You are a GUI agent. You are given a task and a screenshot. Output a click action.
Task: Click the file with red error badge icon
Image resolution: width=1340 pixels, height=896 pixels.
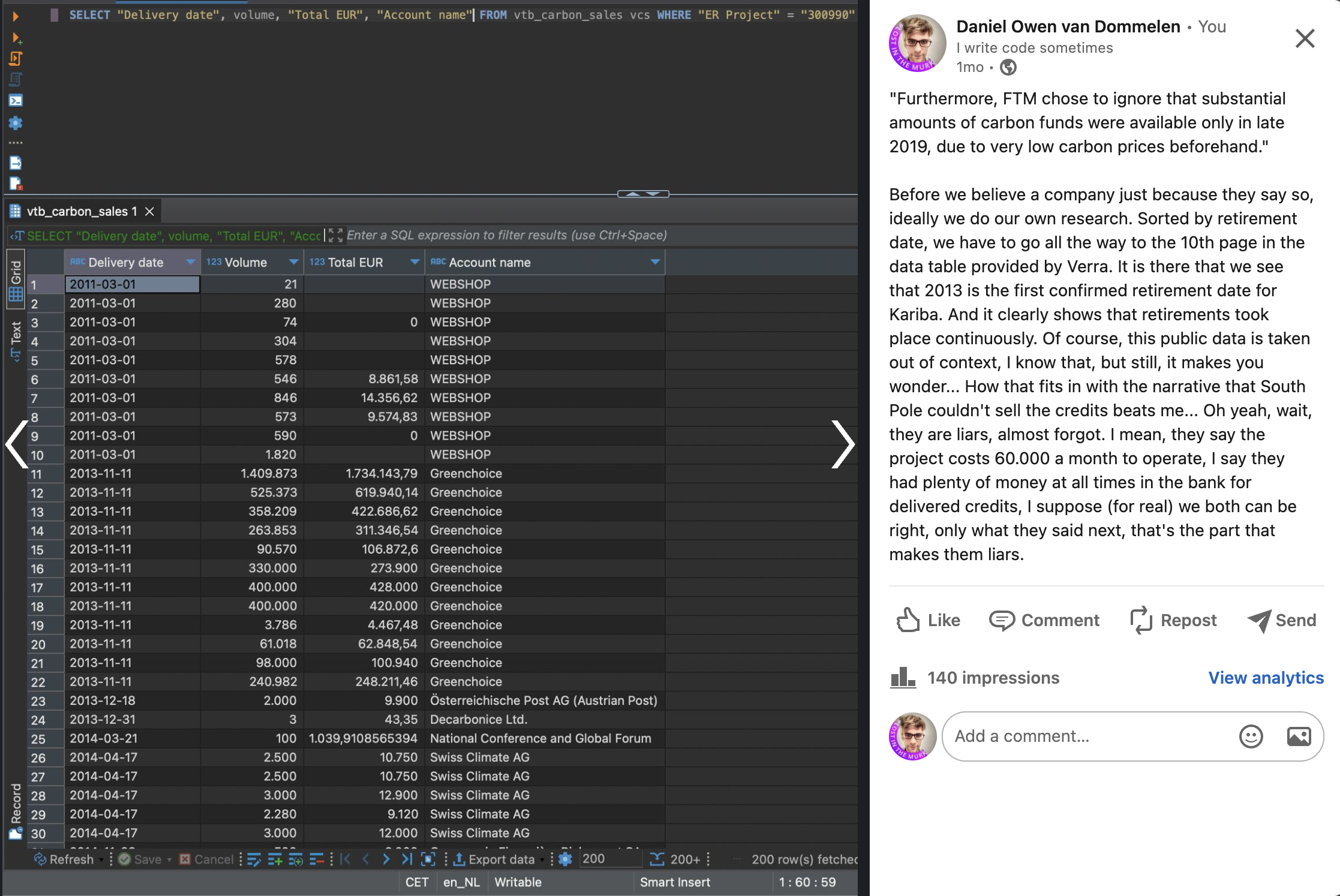[x=16, y=184]
